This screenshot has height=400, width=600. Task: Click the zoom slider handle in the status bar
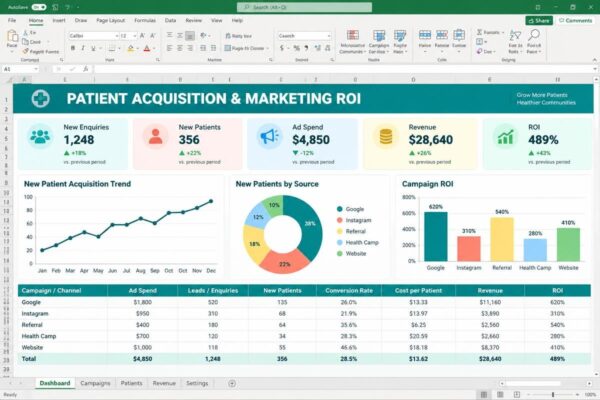point(553,394)
